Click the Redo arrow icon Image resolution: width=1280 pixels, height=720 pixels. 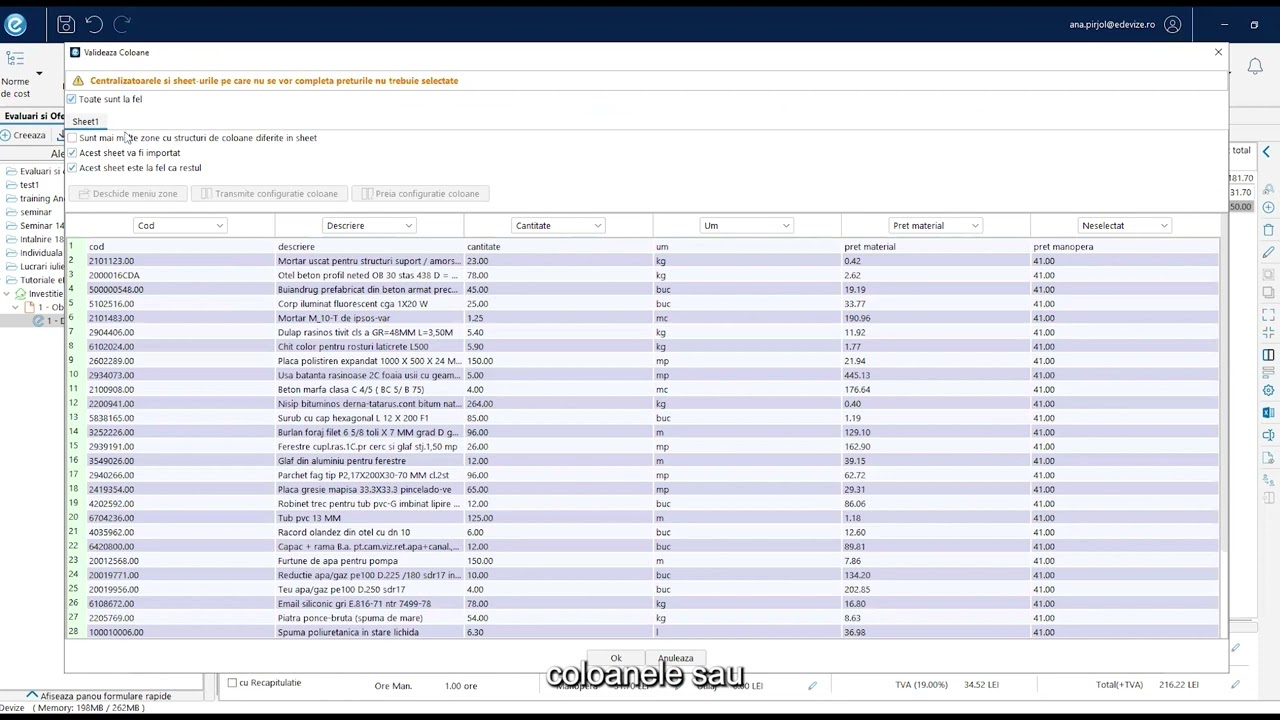122,24
